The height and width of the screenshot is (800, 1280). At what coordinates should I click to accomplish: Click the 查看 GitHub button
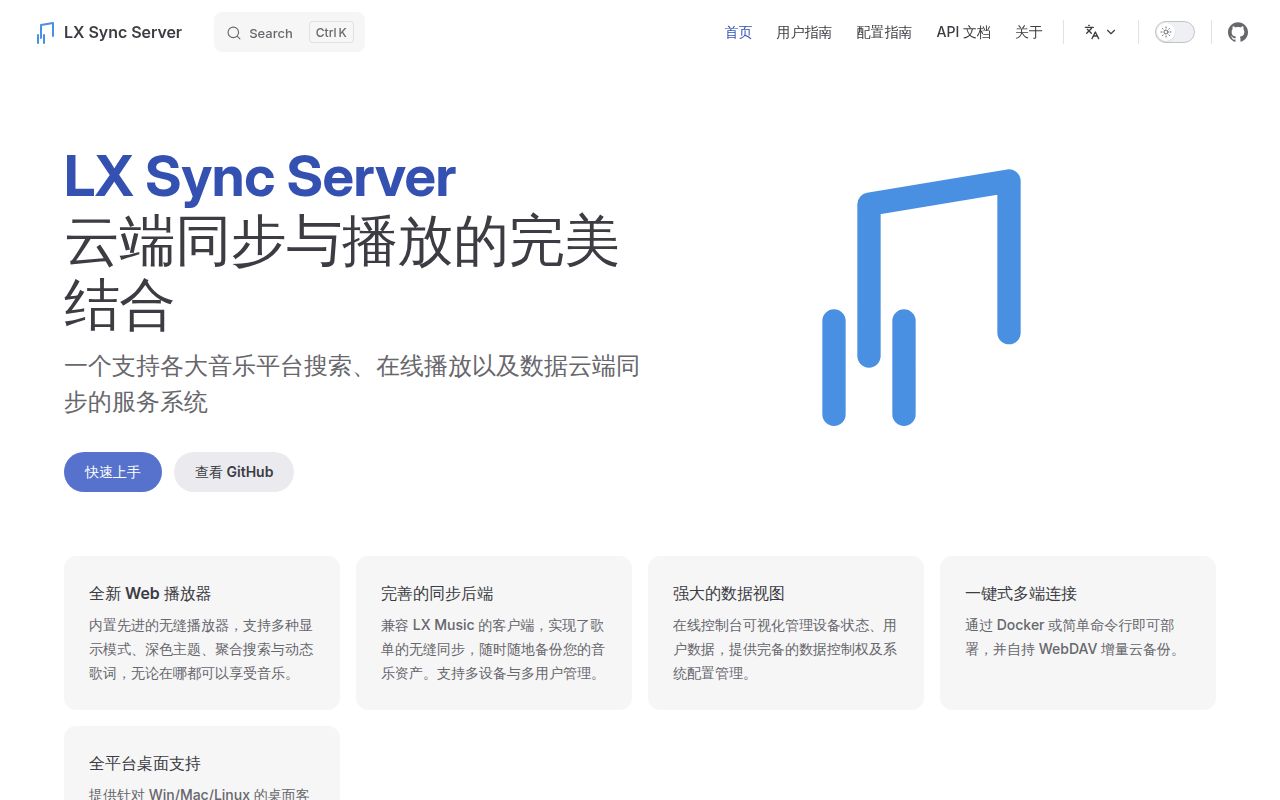[234, 472]
